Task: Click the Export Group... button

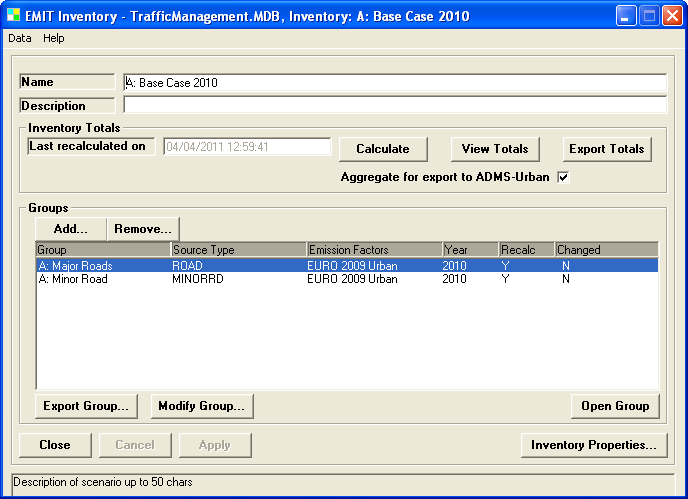Action: [86, 406]
